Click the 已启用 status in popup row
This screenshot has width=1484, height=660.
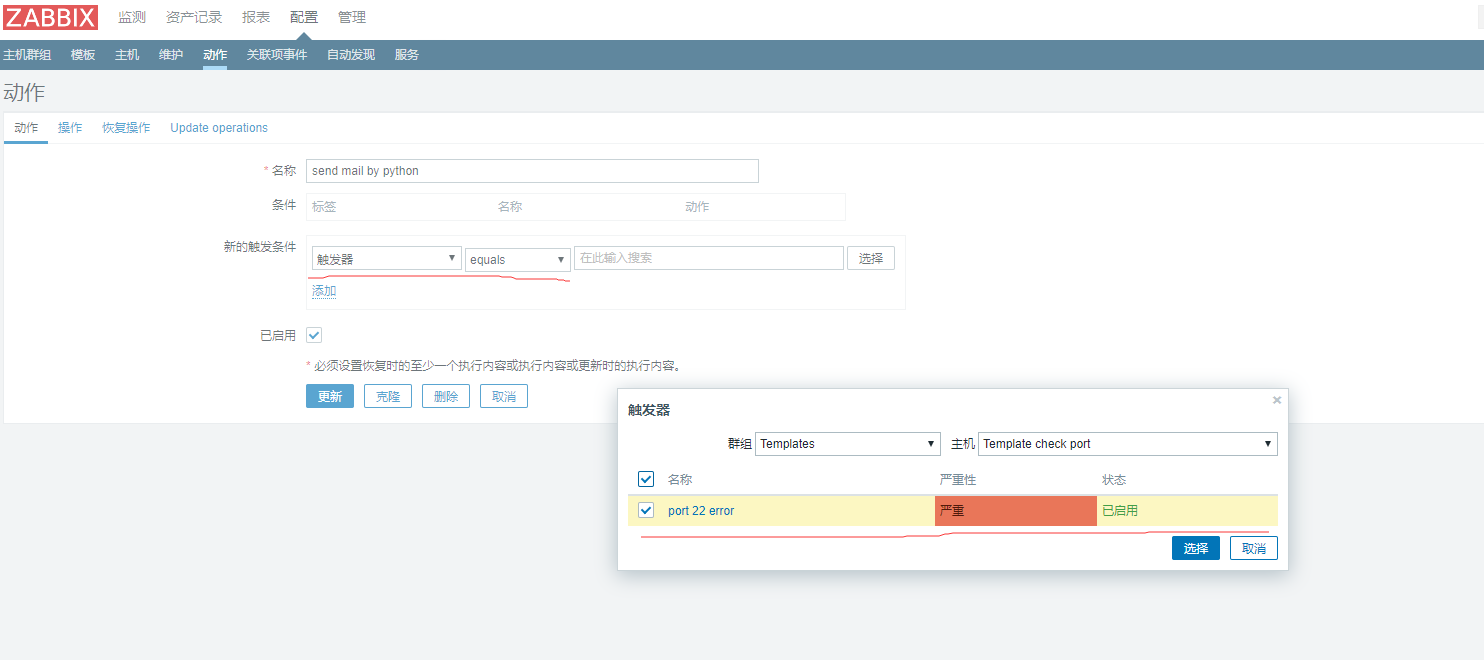coord(1120,511)
